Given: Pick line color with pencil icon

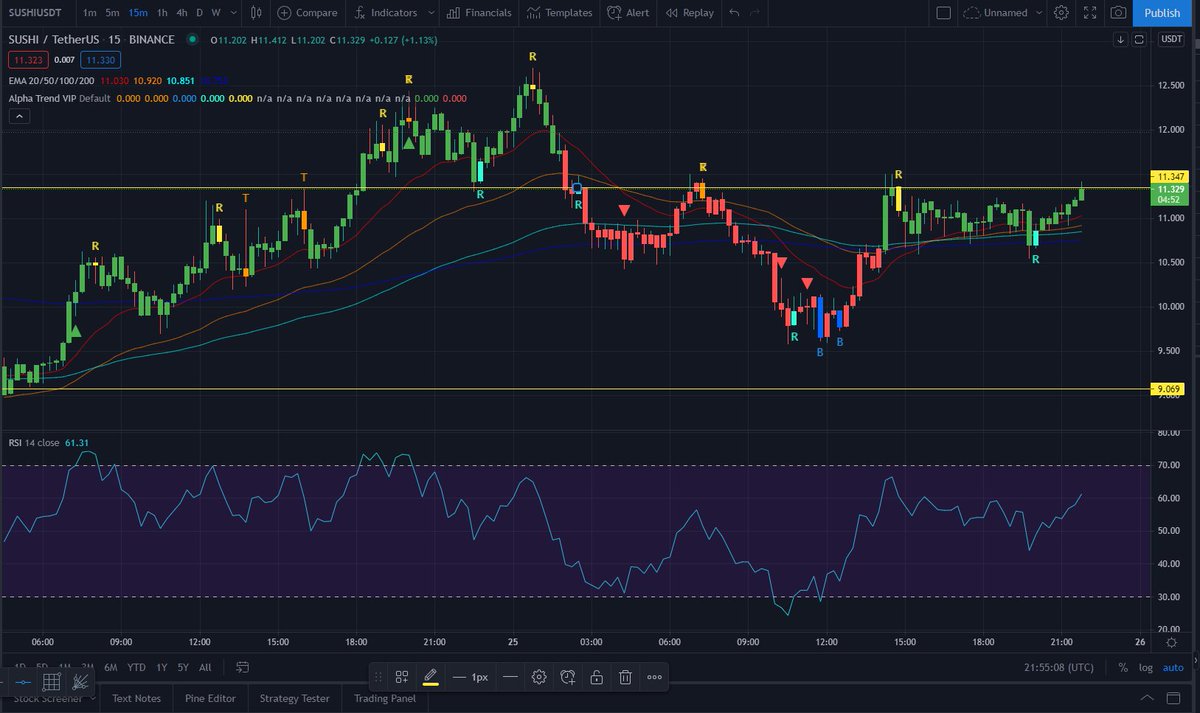Looking at the screenshot, I should click(430, 677).
